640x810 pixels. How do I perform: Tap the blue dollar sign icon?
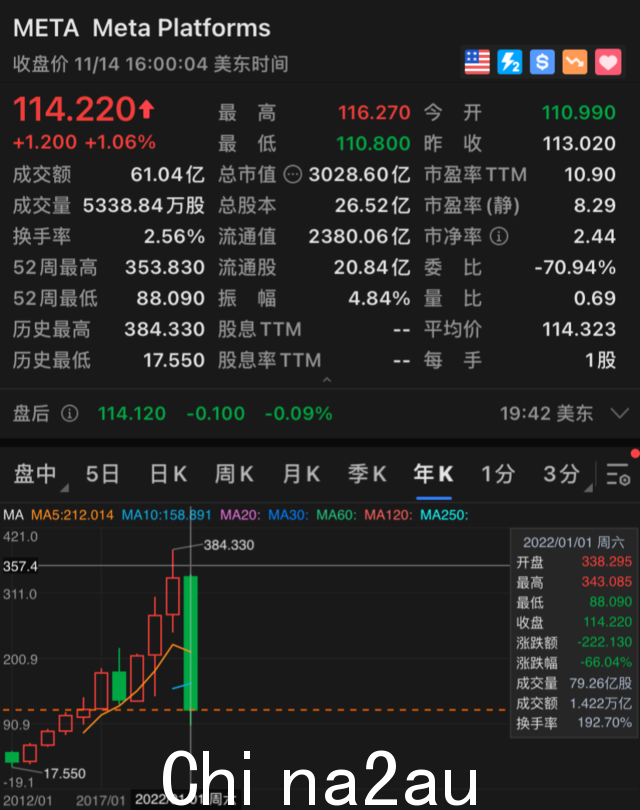click(542, 63)
